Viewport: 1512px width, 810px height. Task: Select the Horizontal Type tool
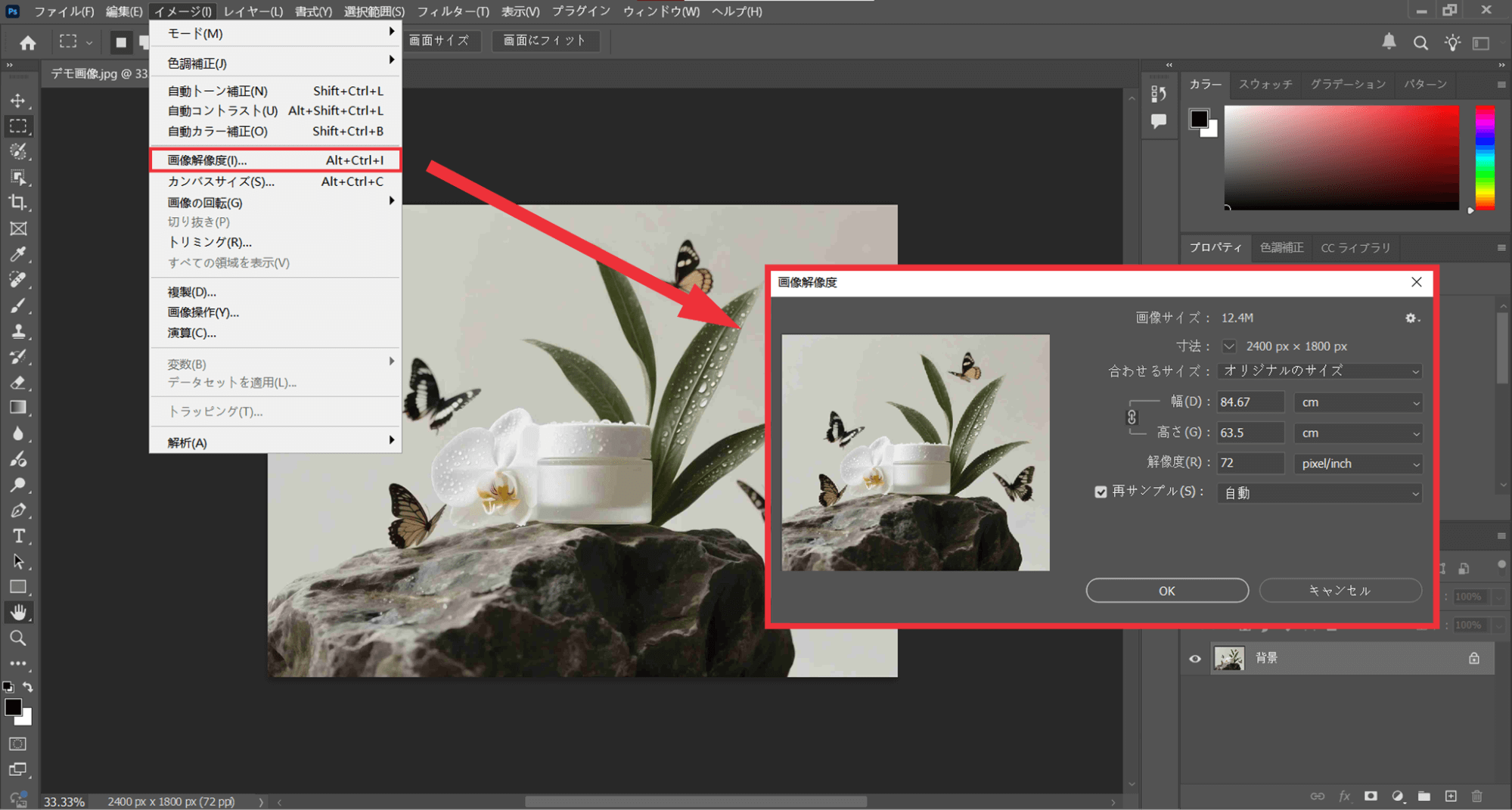click(x=18, y=536)
